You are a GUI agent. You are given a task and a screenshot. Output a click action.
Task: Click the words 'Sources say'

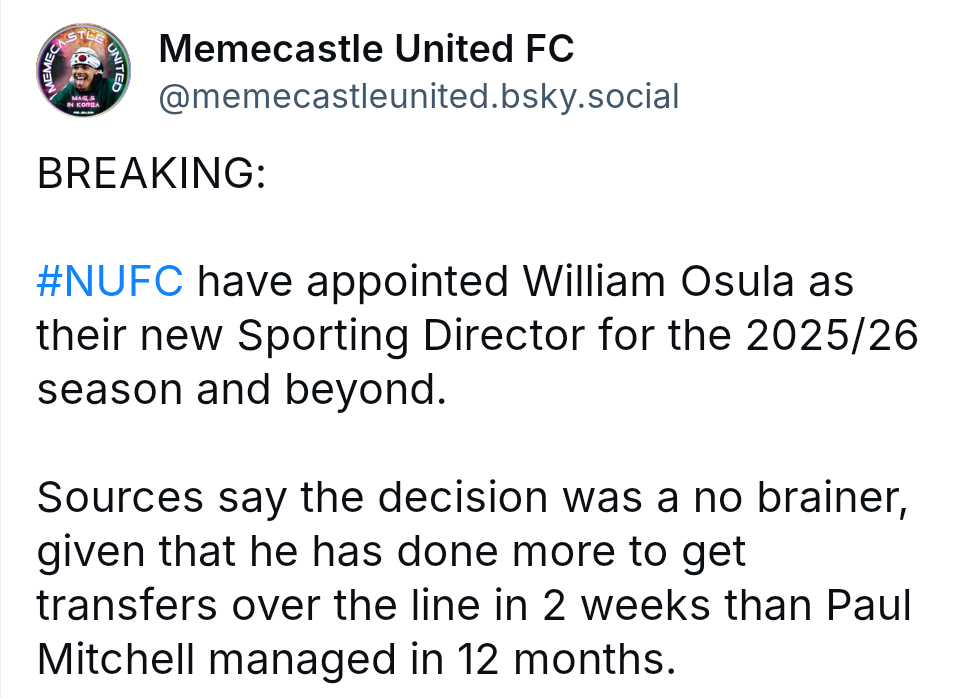(x=162, y=498)
